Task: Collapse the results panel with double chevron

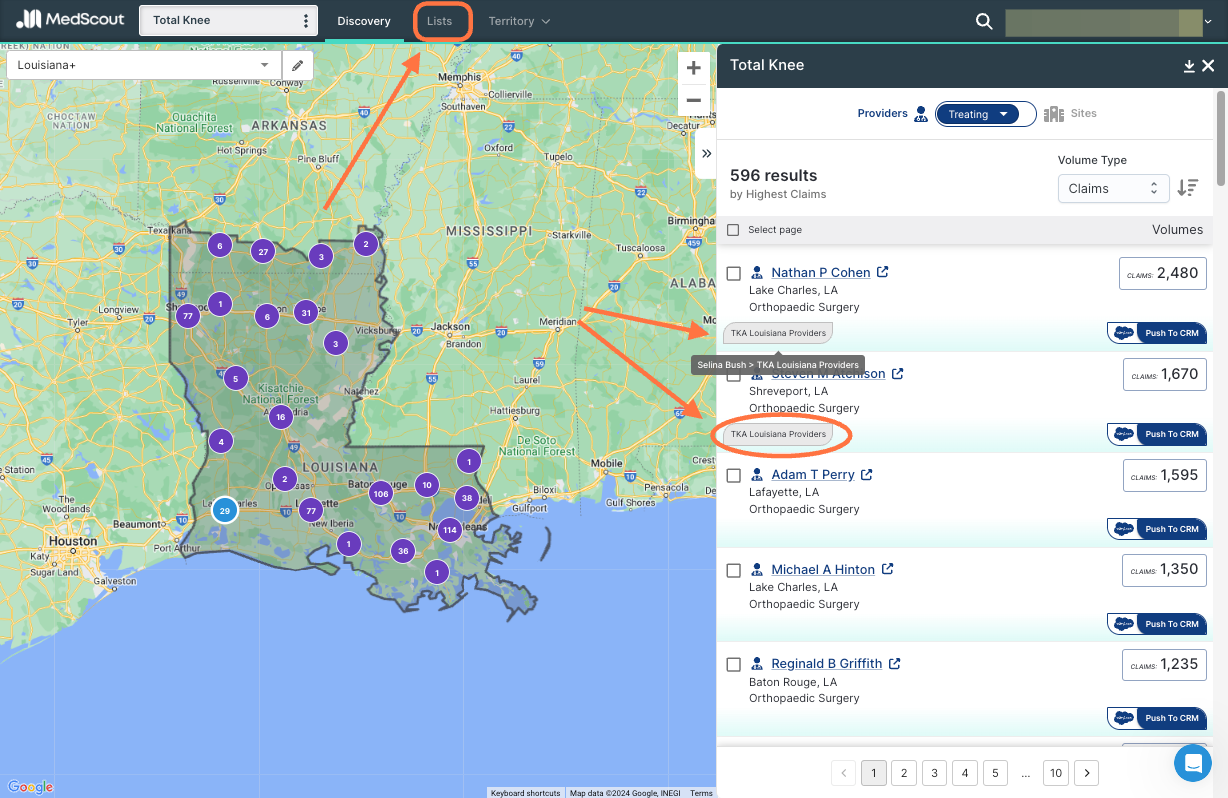Action: (706, 153)
